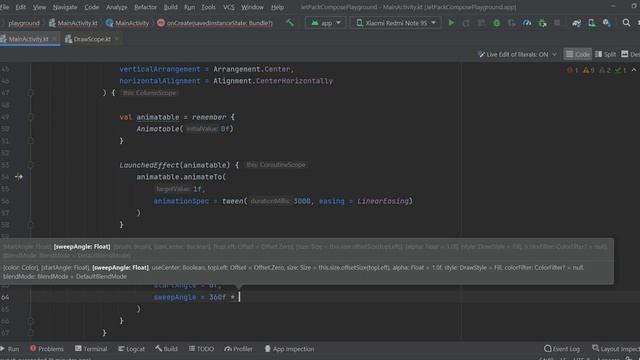Click the Stop square icon

(x=557, y=23)
